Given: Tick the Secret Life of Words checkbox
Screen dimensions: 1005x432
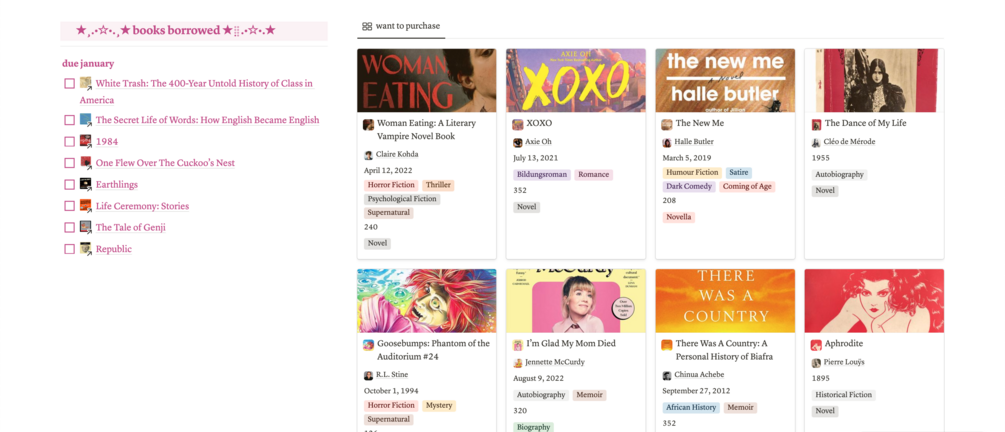Looking at the screenshot, I should (x=69, y=120).
